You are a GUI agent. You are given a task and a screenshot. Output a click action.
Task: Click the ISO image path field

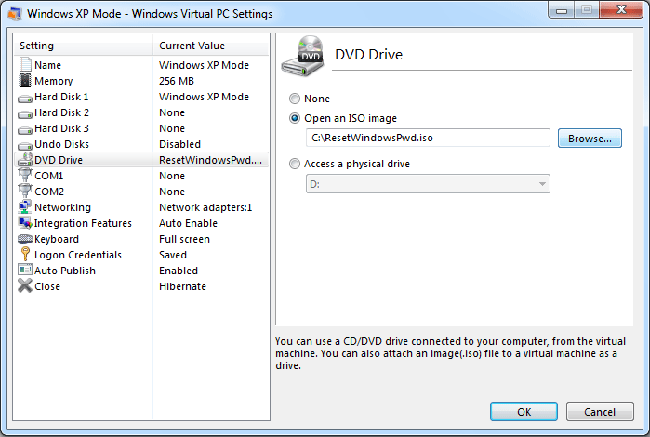(428, 138)
